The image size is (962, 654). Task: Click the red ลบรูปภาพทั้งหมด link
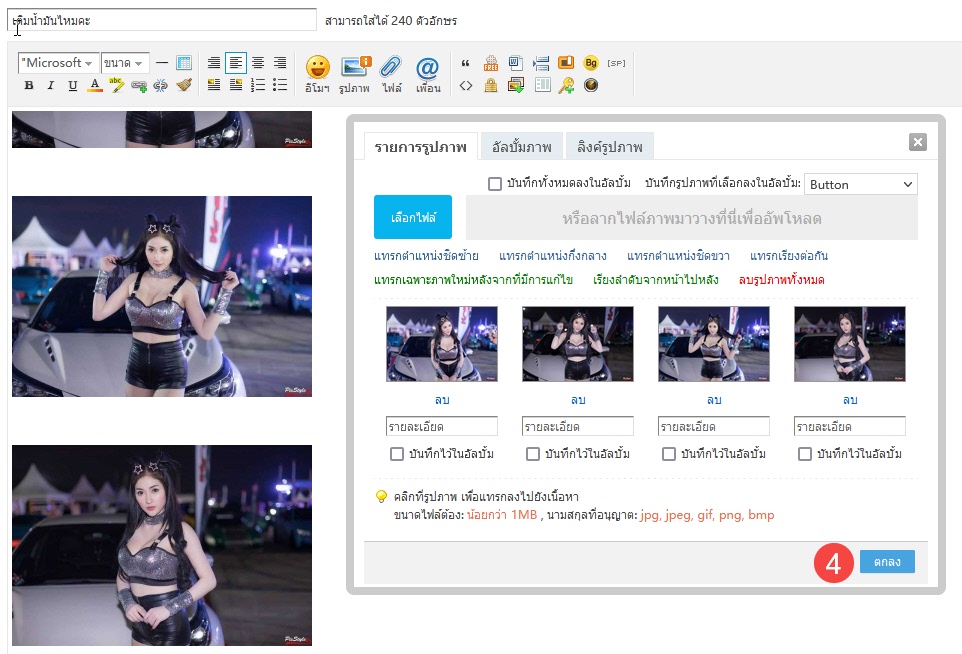[x=781, y=280]
